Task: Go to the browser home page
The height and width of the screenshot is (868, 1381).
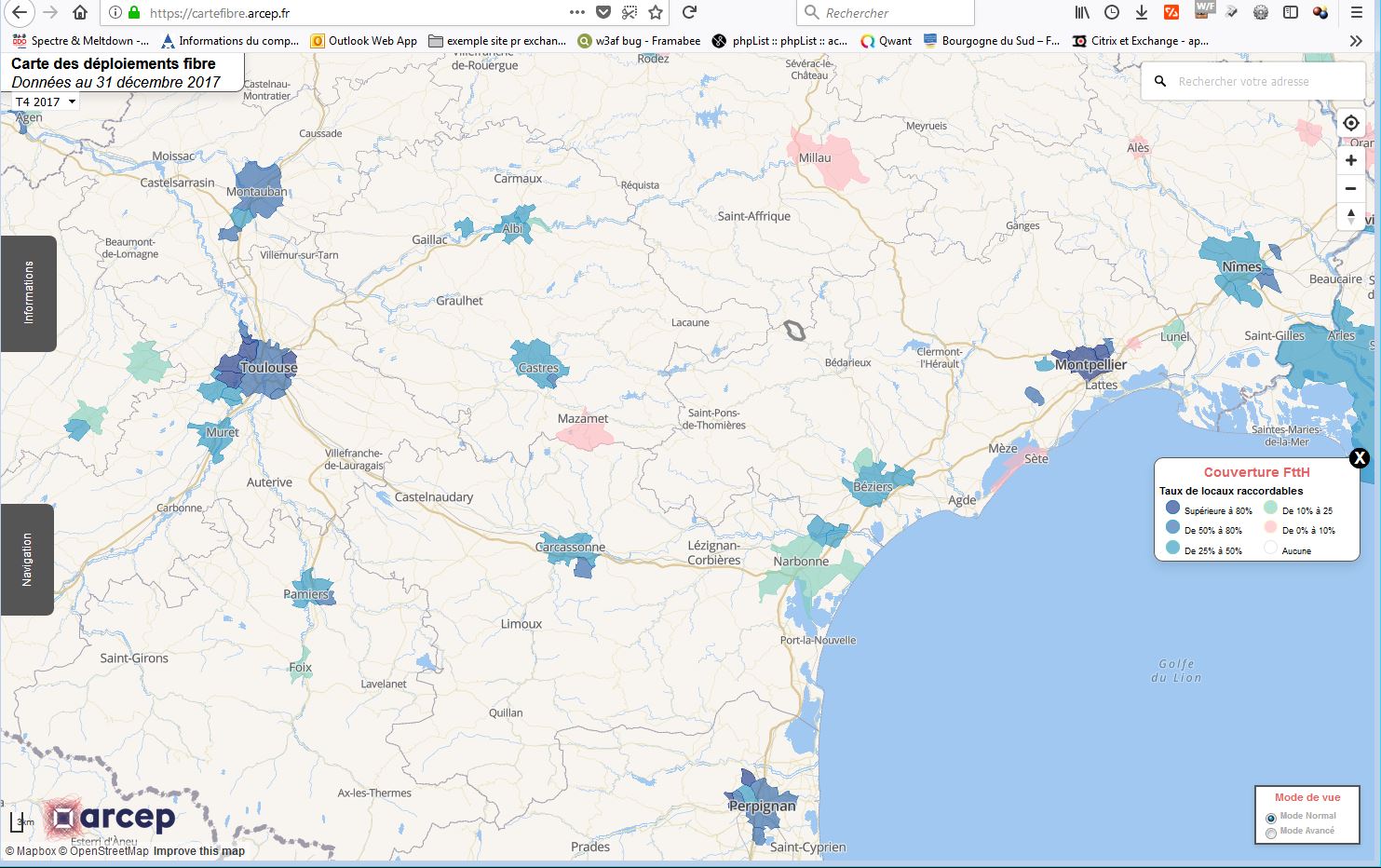Action: click(x=80, y=12)
